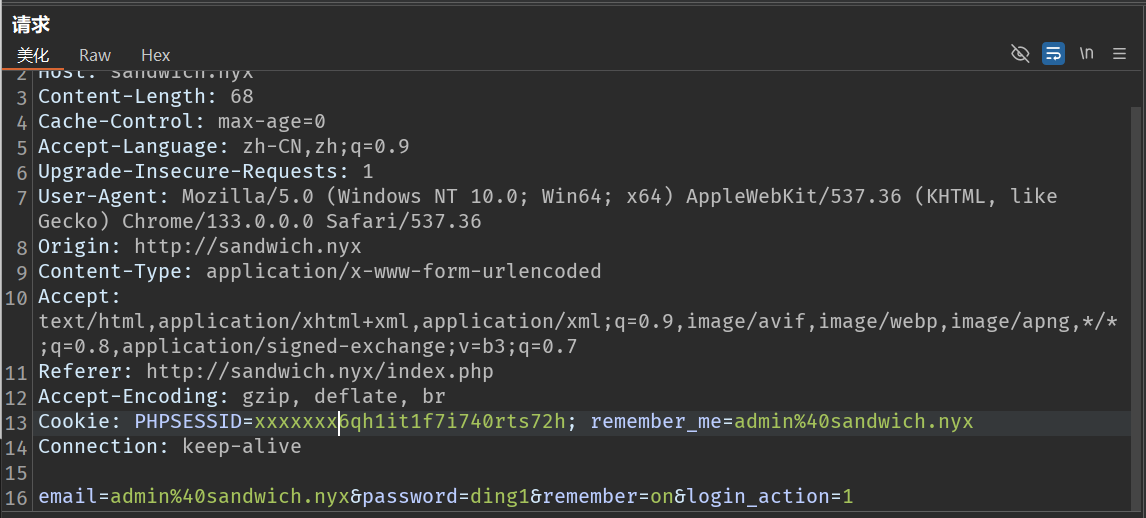
Task: Select the 美化 tab
Action: [x=33, y=55]
